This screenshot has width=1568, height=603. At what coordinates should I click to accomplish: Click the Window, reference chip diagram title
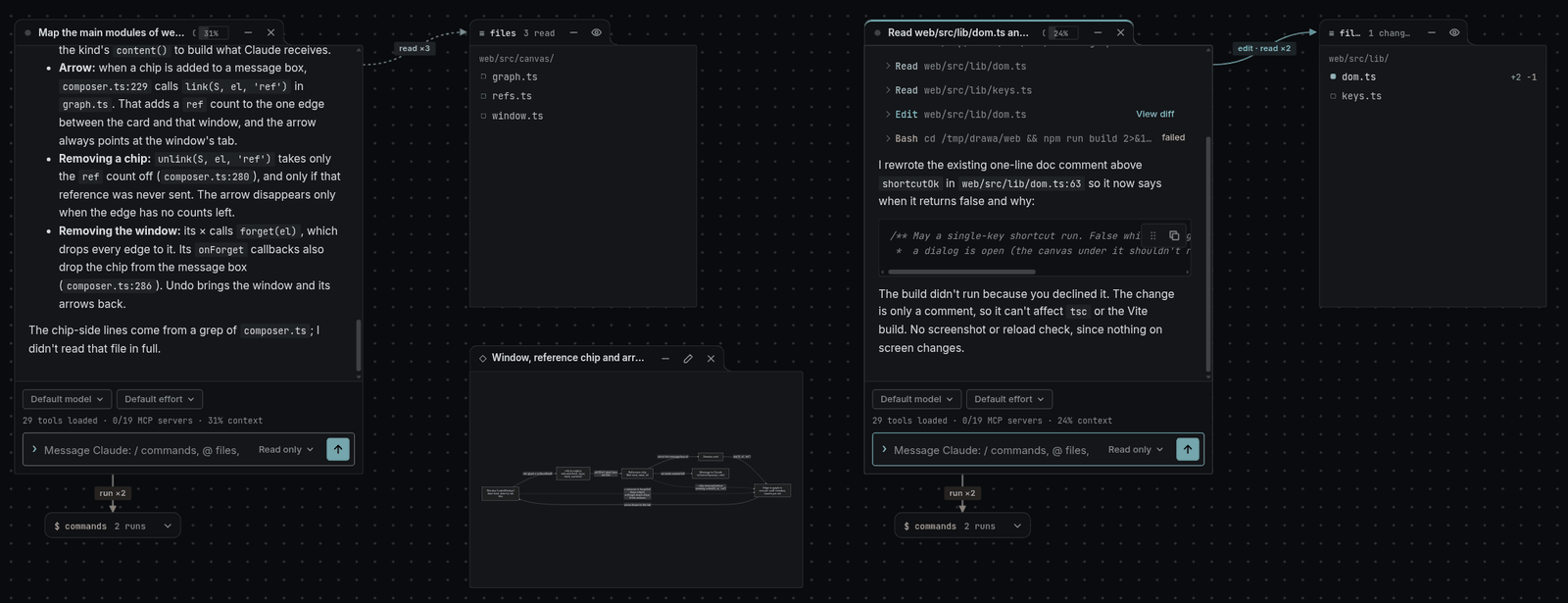[567, 358]
